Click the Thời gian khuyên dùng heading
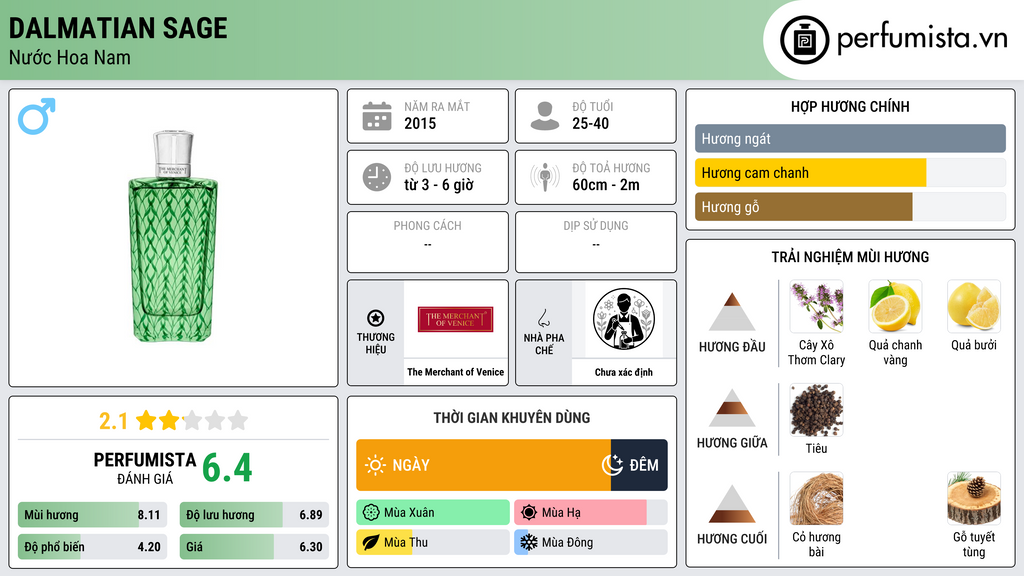The width and height of the screenshot is (1024, 576). click(512, 417)
